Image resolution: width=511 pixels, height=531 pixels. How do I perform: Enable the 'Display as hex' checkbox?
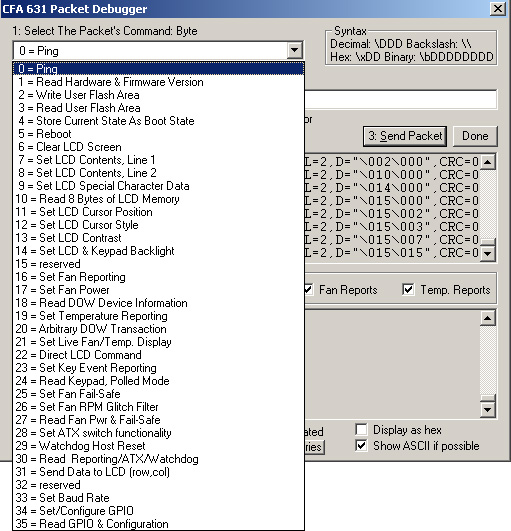coord(361,430)
